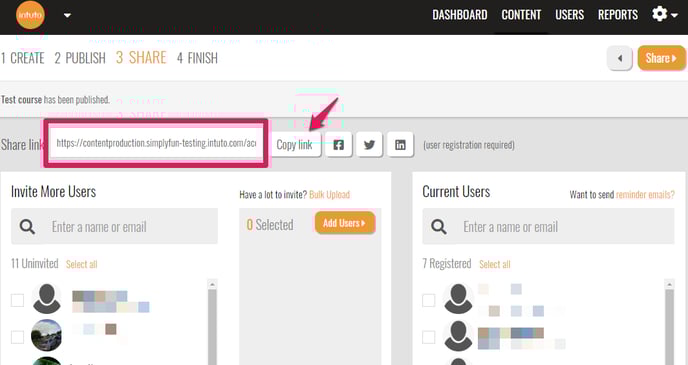688x365 pixels.
Task: Select all 7 registered users
Action: pyautogui.click(x=494, y=264)
